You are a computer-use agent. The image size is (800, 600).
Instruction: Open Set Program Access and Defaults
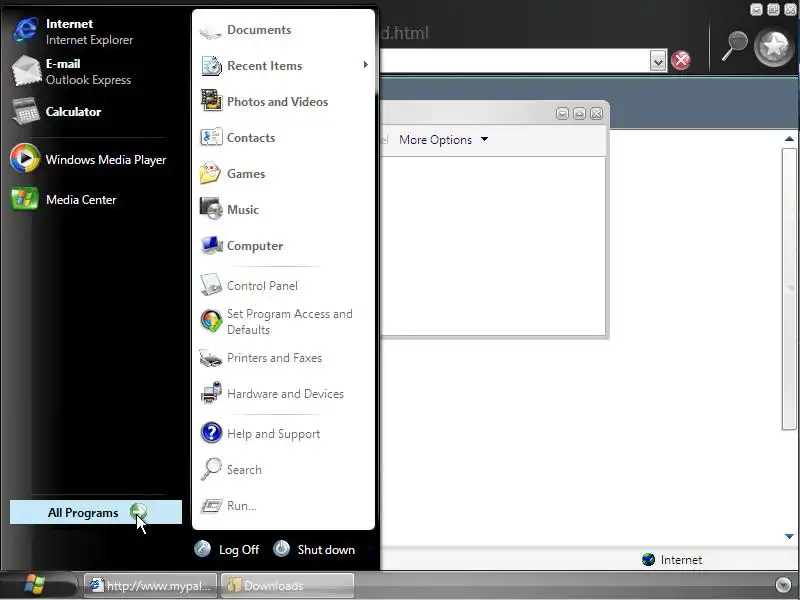point(277,321)
